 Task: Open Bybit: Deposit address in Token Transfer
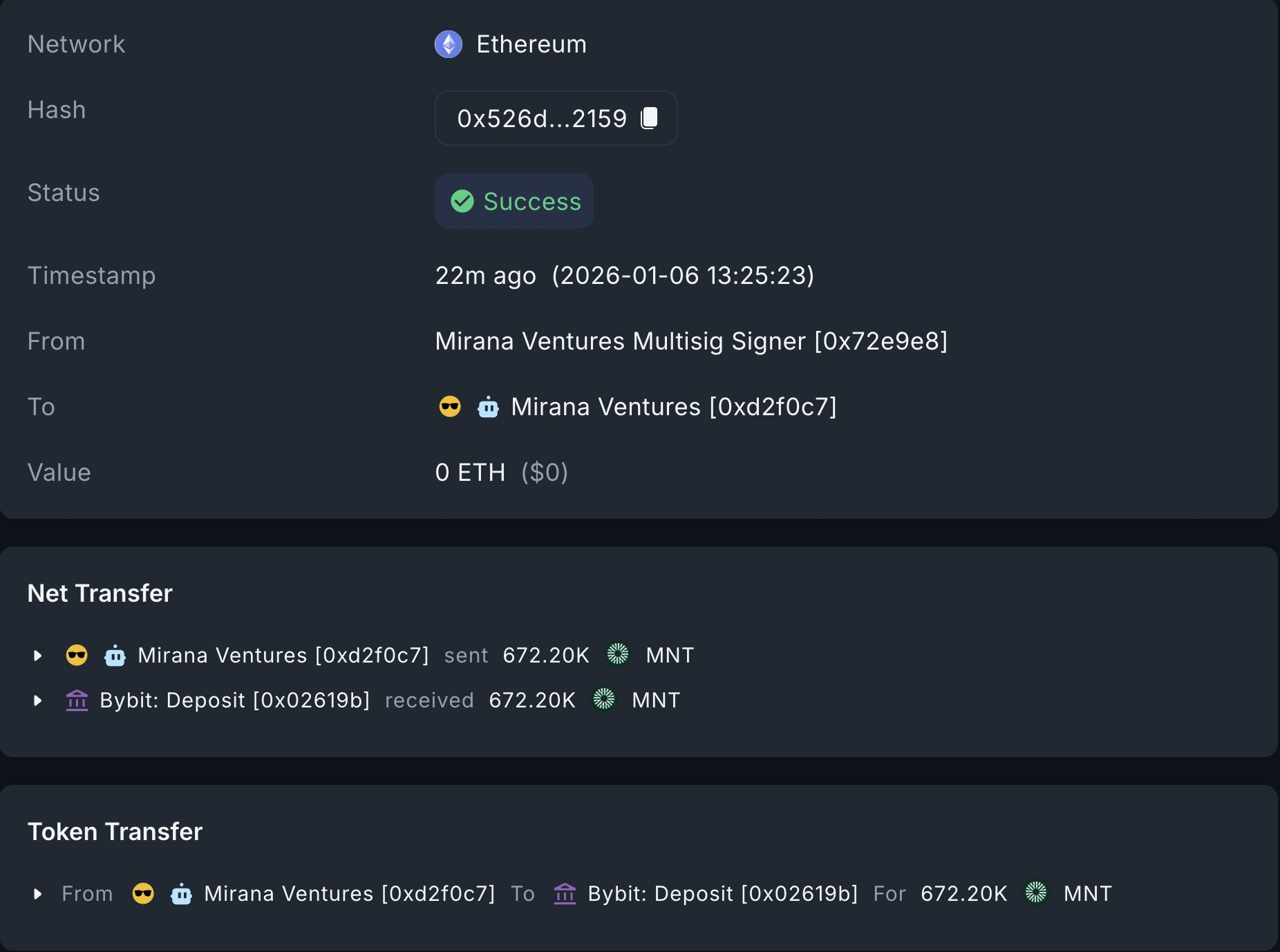tap(722, 893)
